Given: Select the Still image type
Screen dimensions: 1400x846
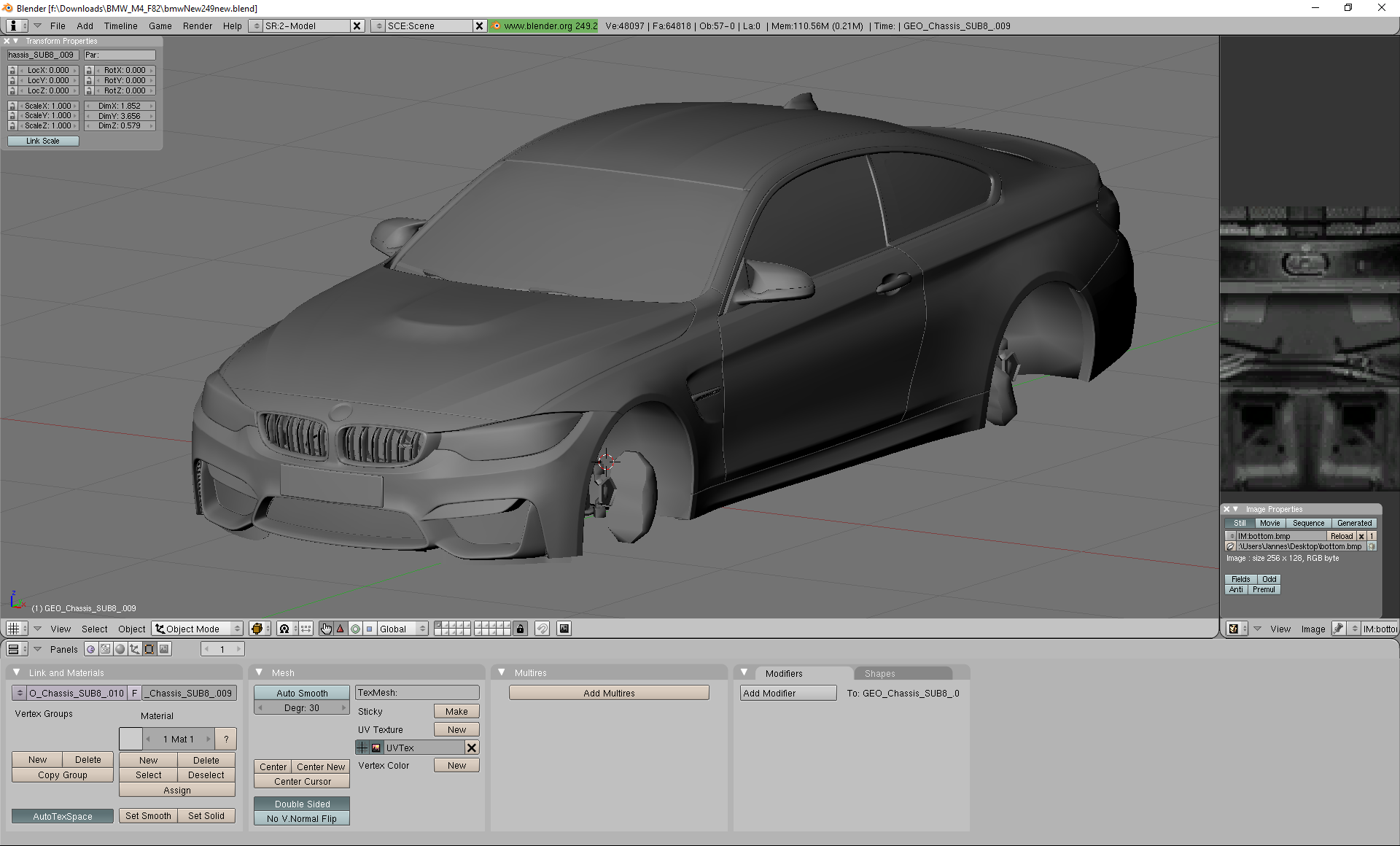Looking at the screenshot, I should (x=1240, y=523).
